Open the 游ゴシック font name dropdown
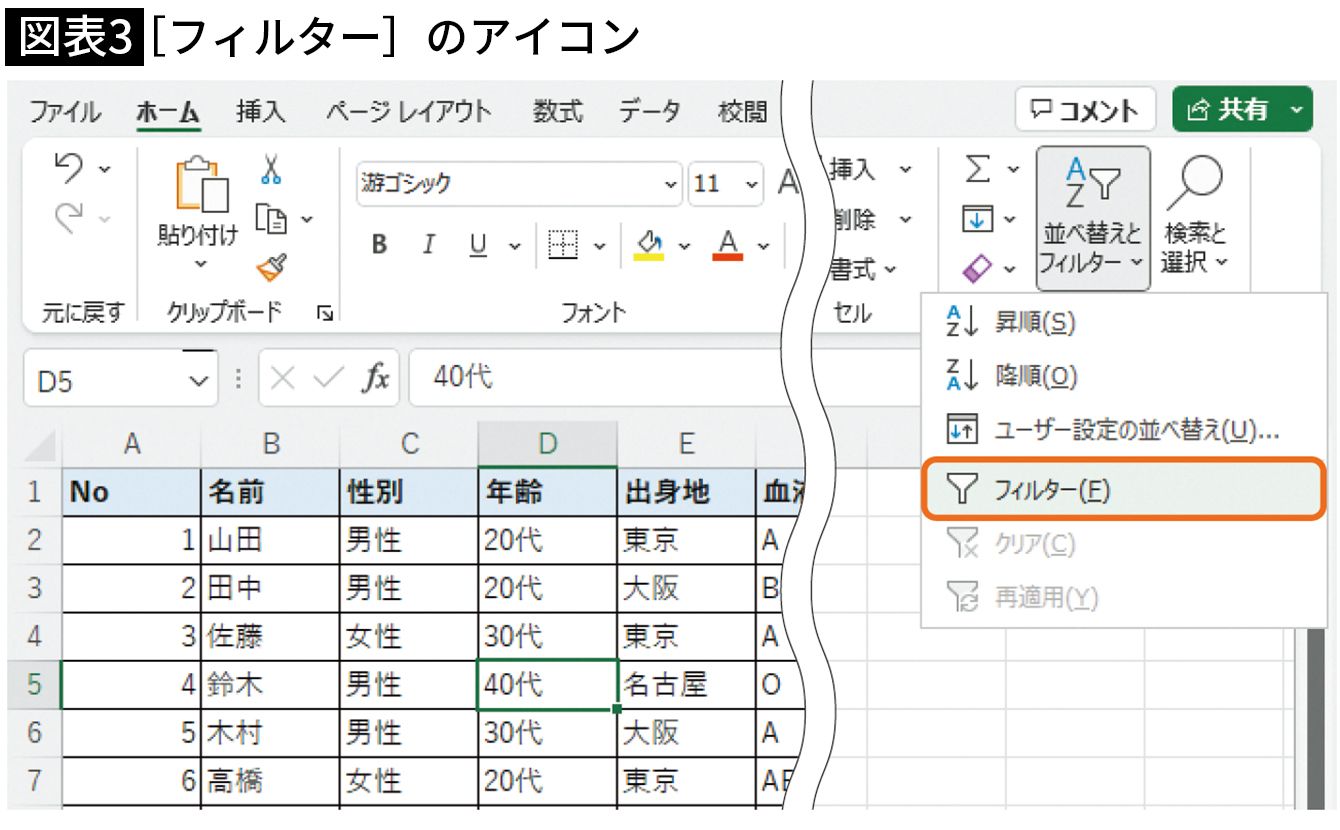This screenshot has height=830, width=1340. click(x=670, y=185)
